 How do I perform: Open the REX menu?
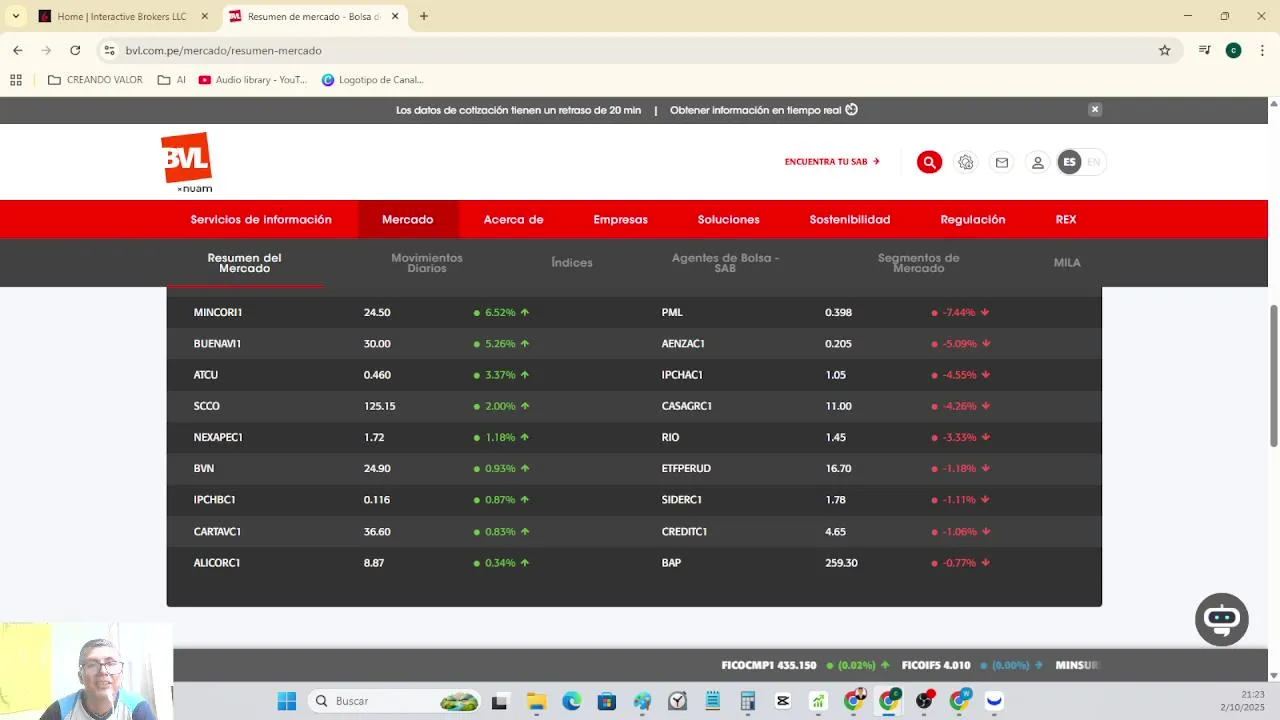click(x=1066, y=219)
